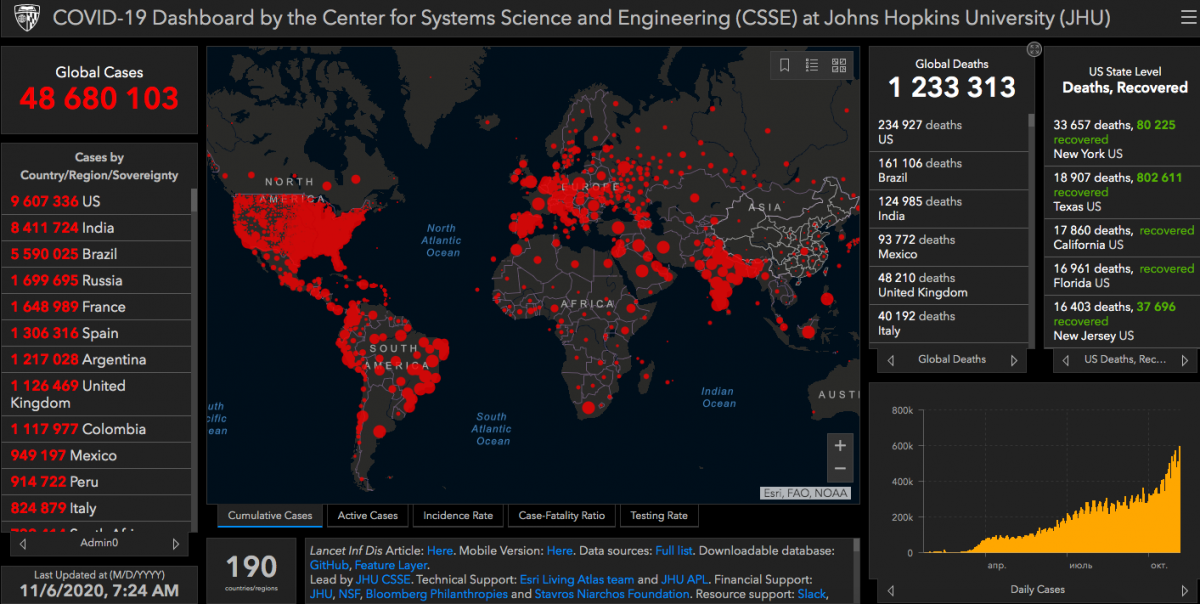Select '1 217 028 Argentina' in cases list

click(x=98, y=359)
